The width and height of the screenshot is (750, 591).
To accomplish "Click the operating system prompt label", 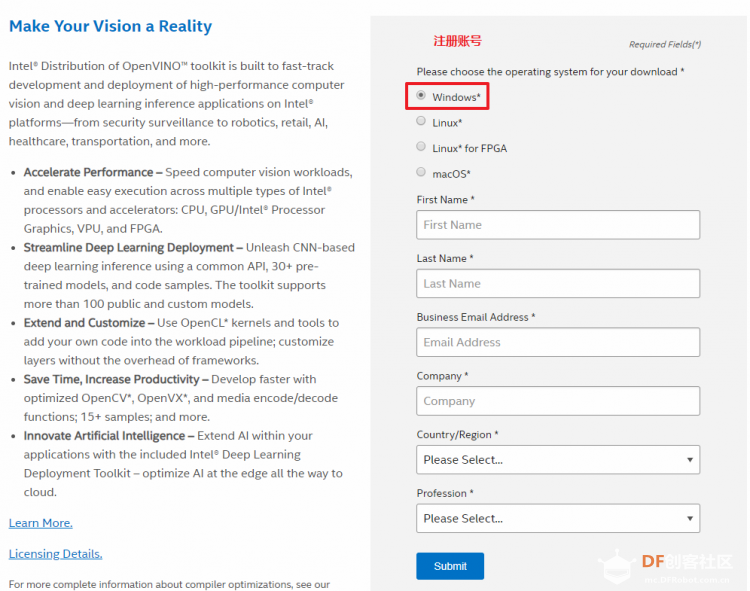I will (550, 72).
